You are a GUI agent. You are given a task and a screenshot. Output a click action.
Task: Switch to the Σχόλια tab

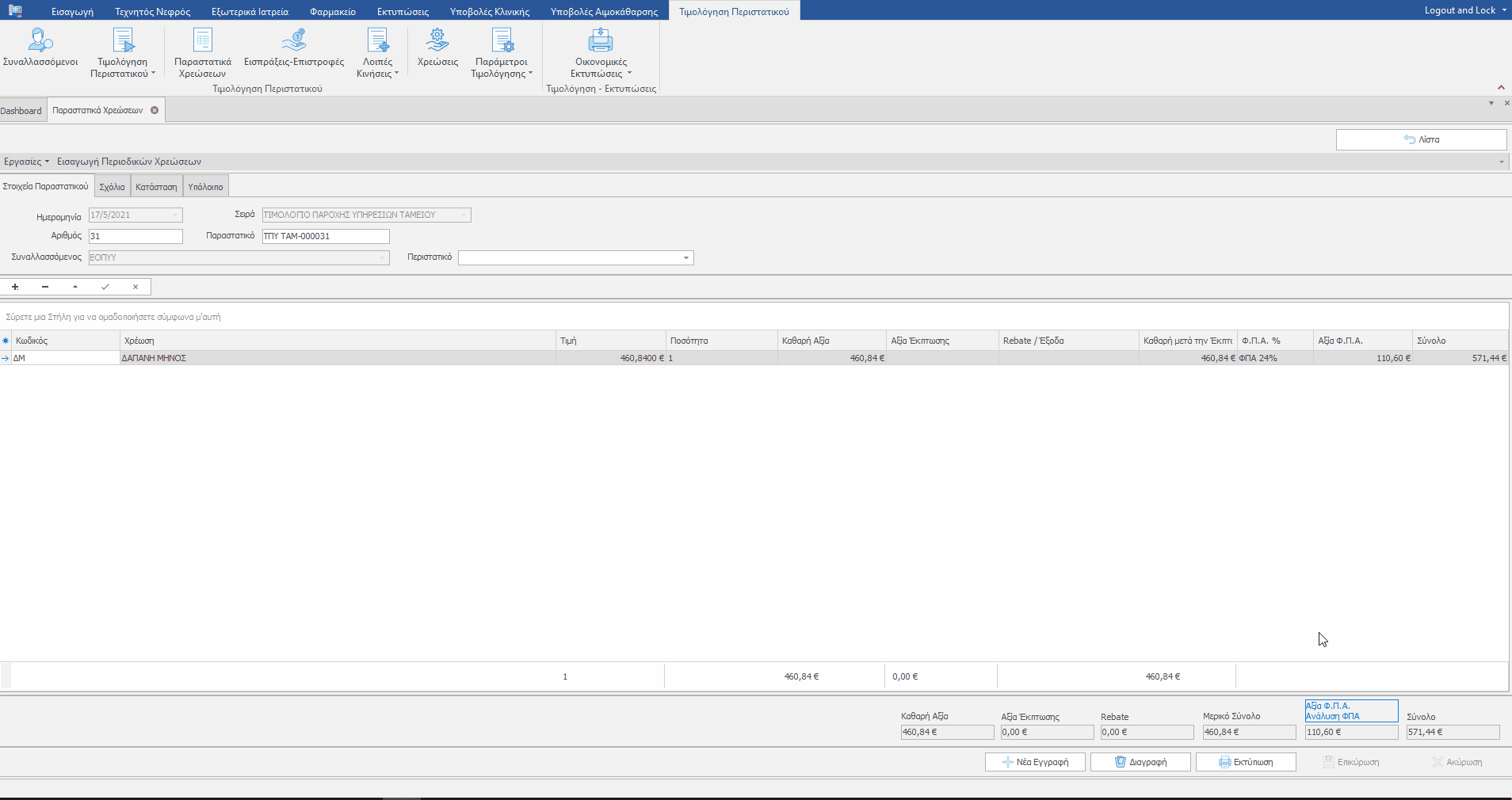pyautogui.click(x=112, y=187)
